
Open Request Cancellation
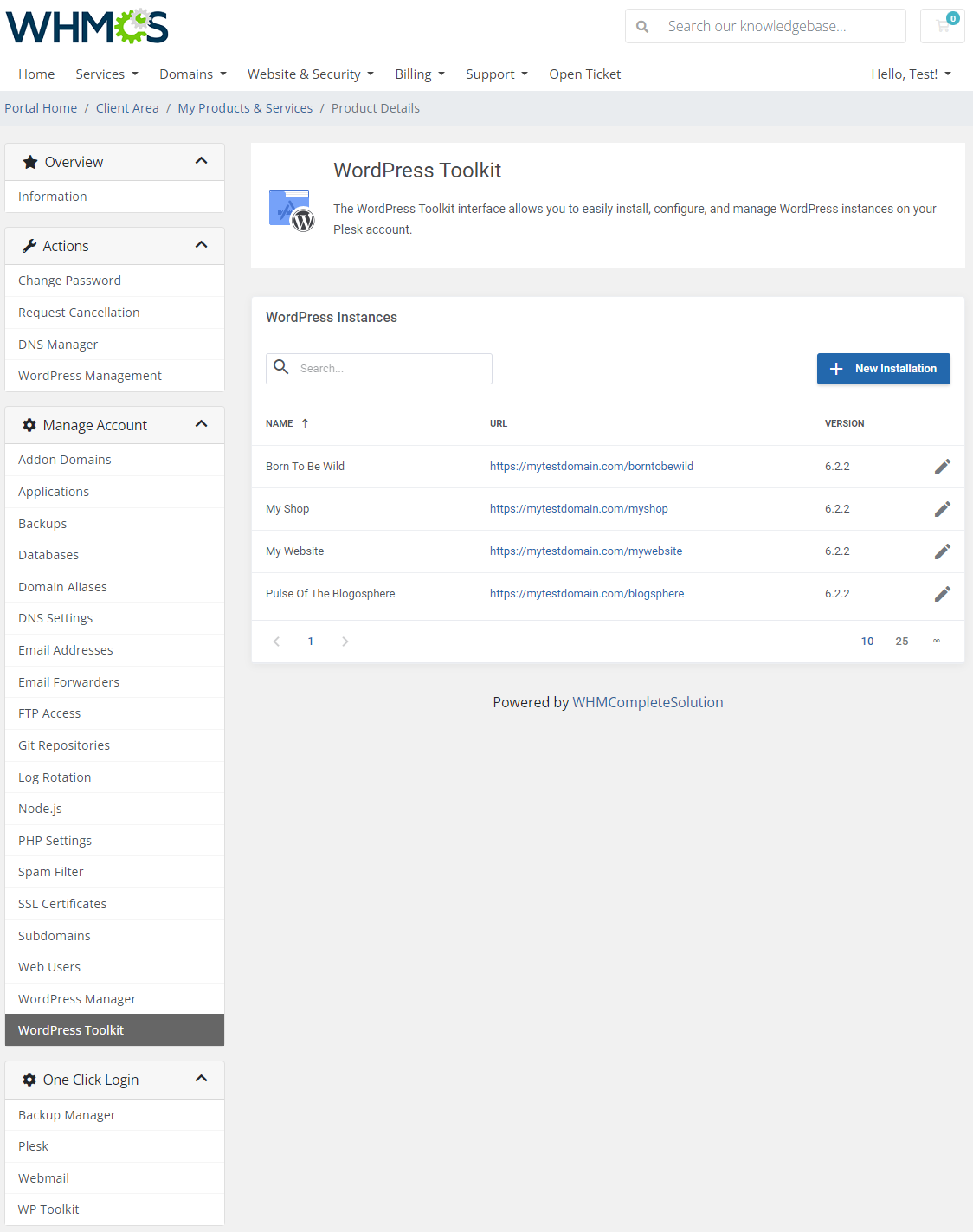tap(114, 313)
